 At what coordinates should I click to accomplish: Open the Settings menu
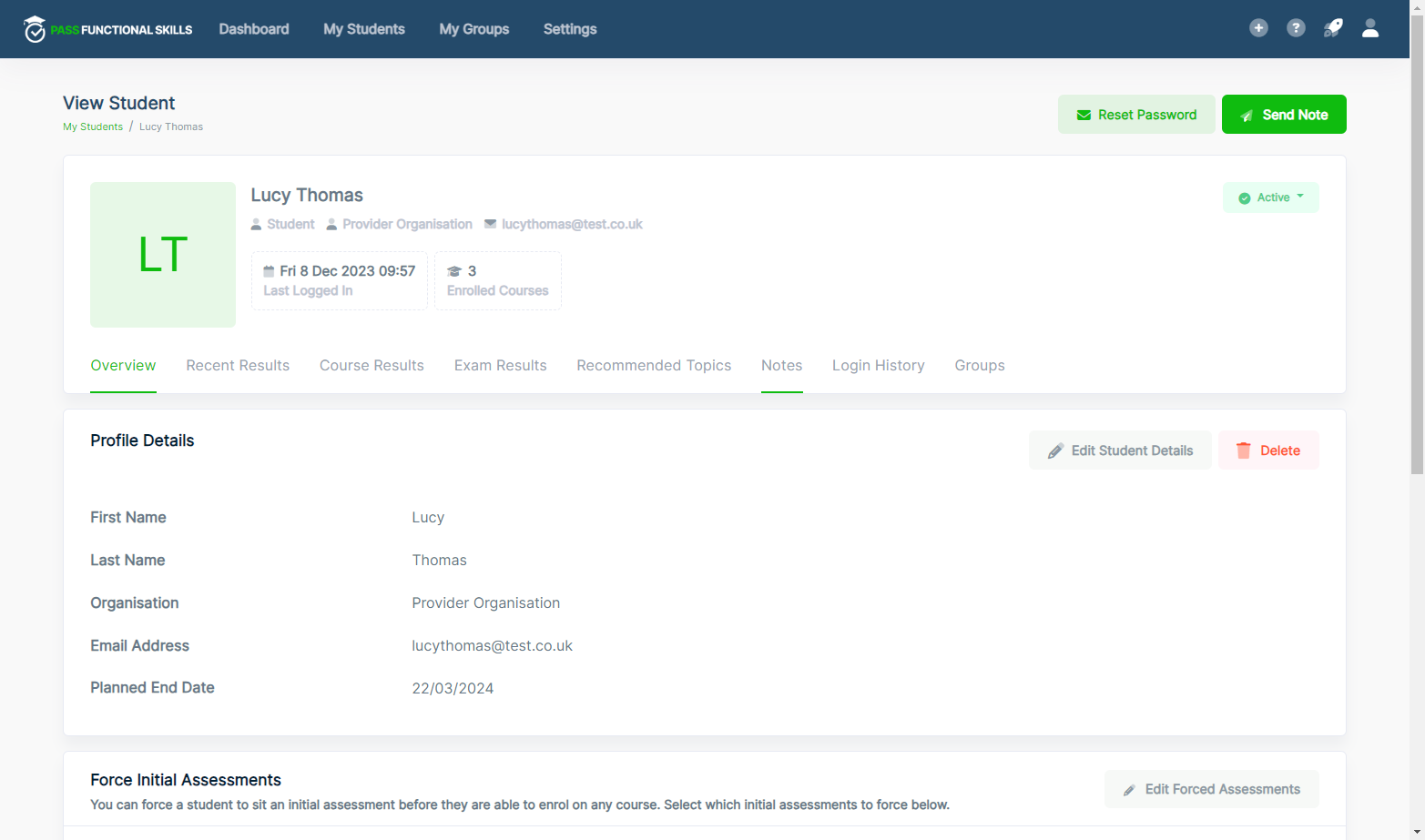pyautogui.click(x=570, y=29)
